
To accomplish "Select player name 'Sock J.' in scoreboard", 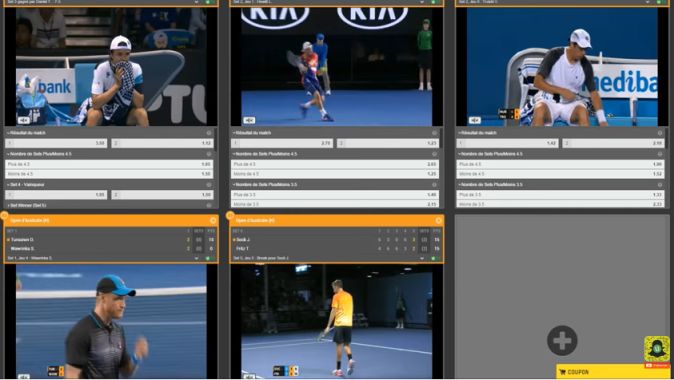I will click(243, 239).
